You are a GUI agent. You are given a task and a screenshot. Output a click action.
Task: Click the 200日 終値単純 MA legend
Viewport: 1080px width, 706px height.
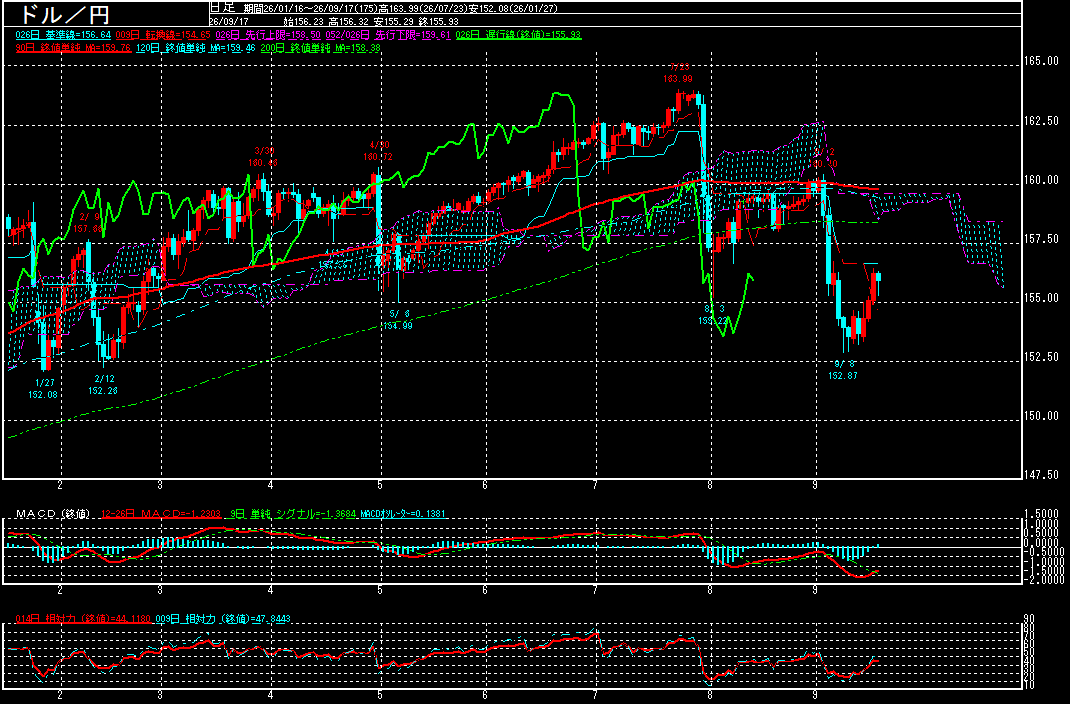tap(320, 48)
